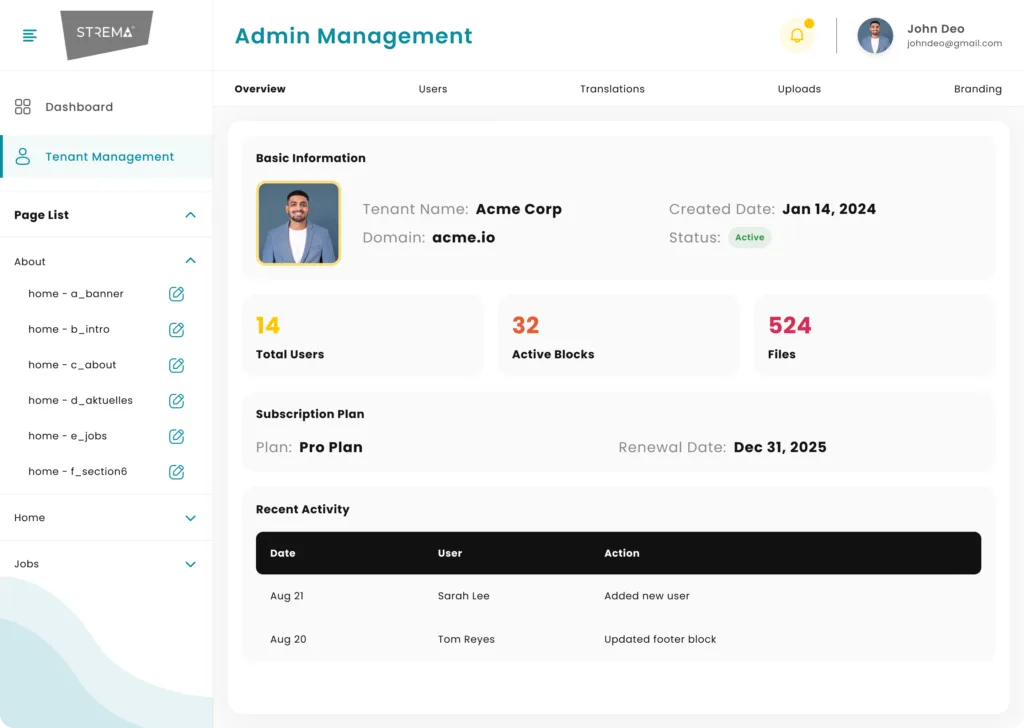Edit the home - e_jobs page
Viewport: 1024px width, 728px height.
tap(176, 436)
